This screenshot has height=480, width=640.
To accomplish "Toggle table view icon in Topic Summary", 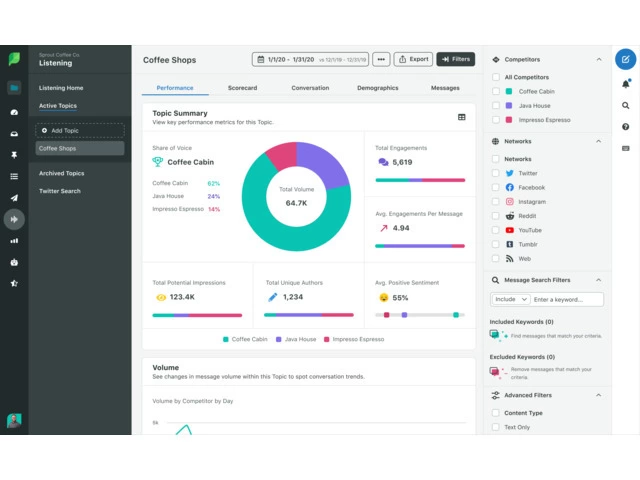I will point(462,117).
